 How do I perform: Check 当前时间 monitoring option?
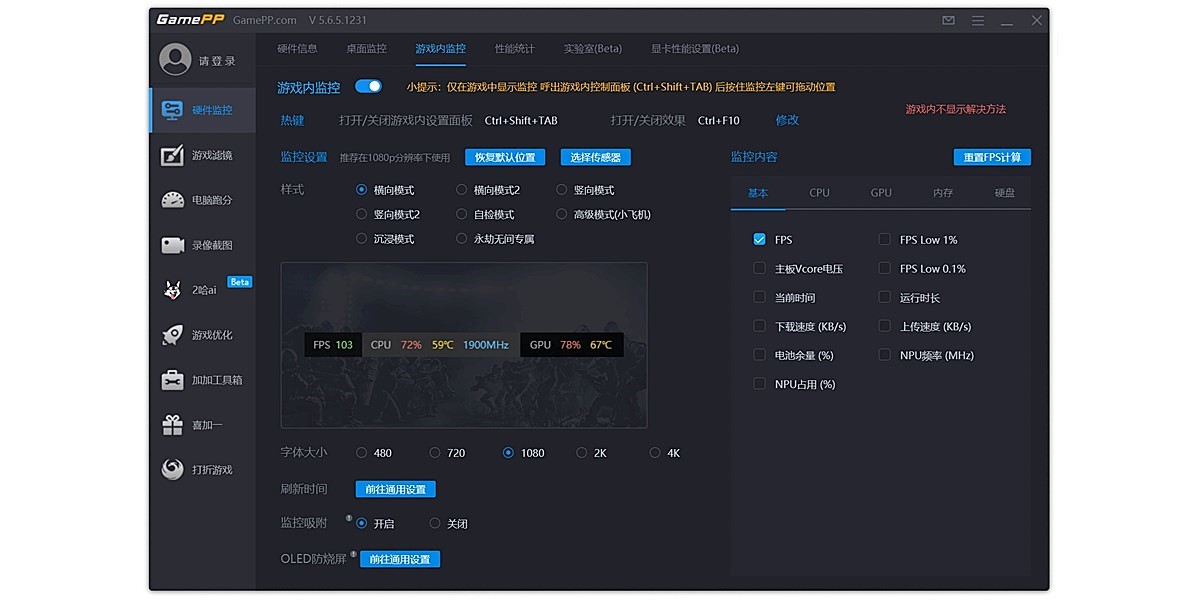tap(759, 297)
